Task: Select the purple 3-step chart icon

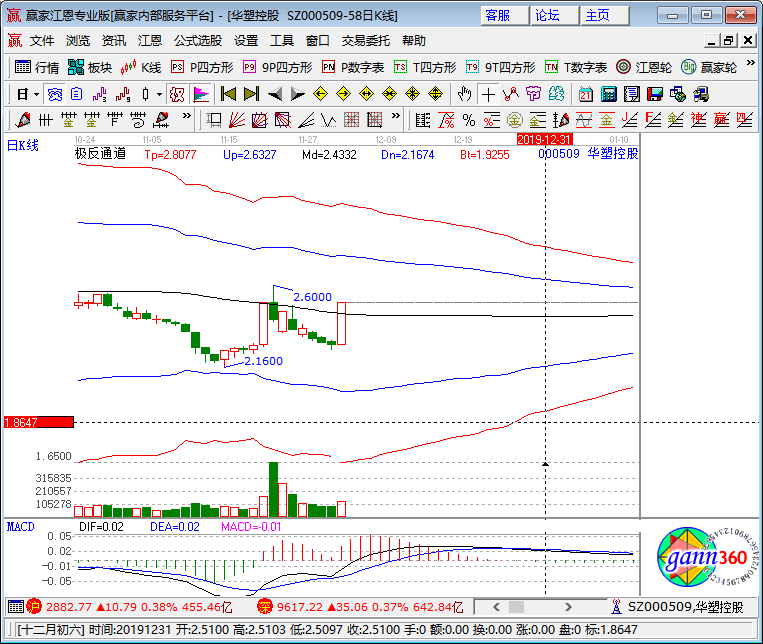Action: [x=99, y=94]
